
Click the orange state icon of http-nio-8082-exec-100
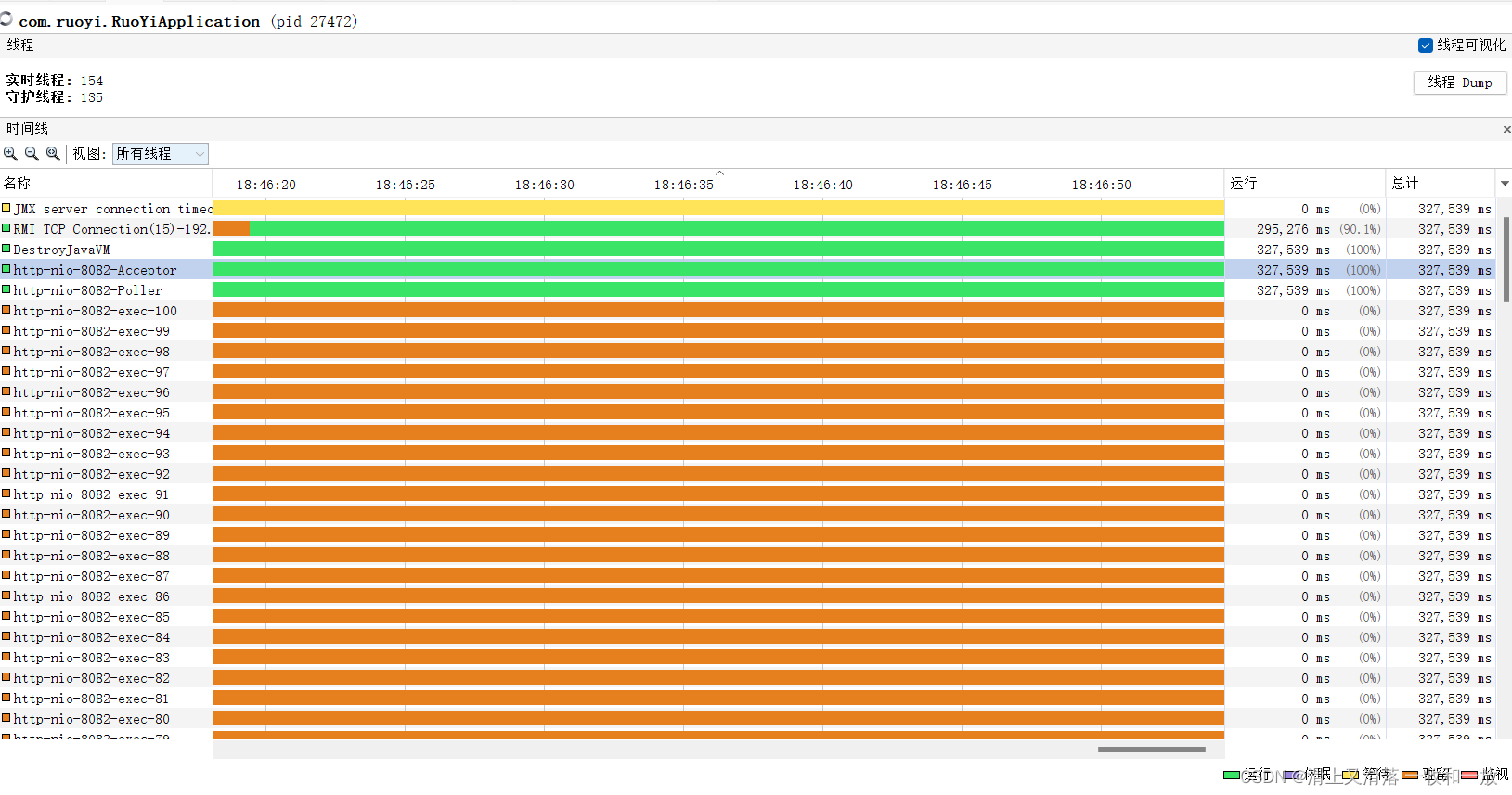(x=6, y=310)
